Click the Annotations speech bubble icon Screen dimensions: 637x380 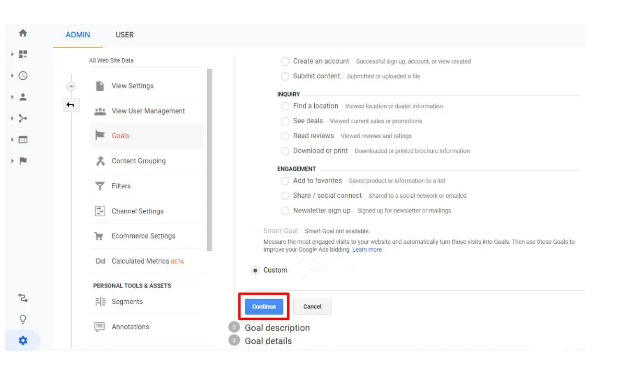pyautogui.click(x=100, y=327)
